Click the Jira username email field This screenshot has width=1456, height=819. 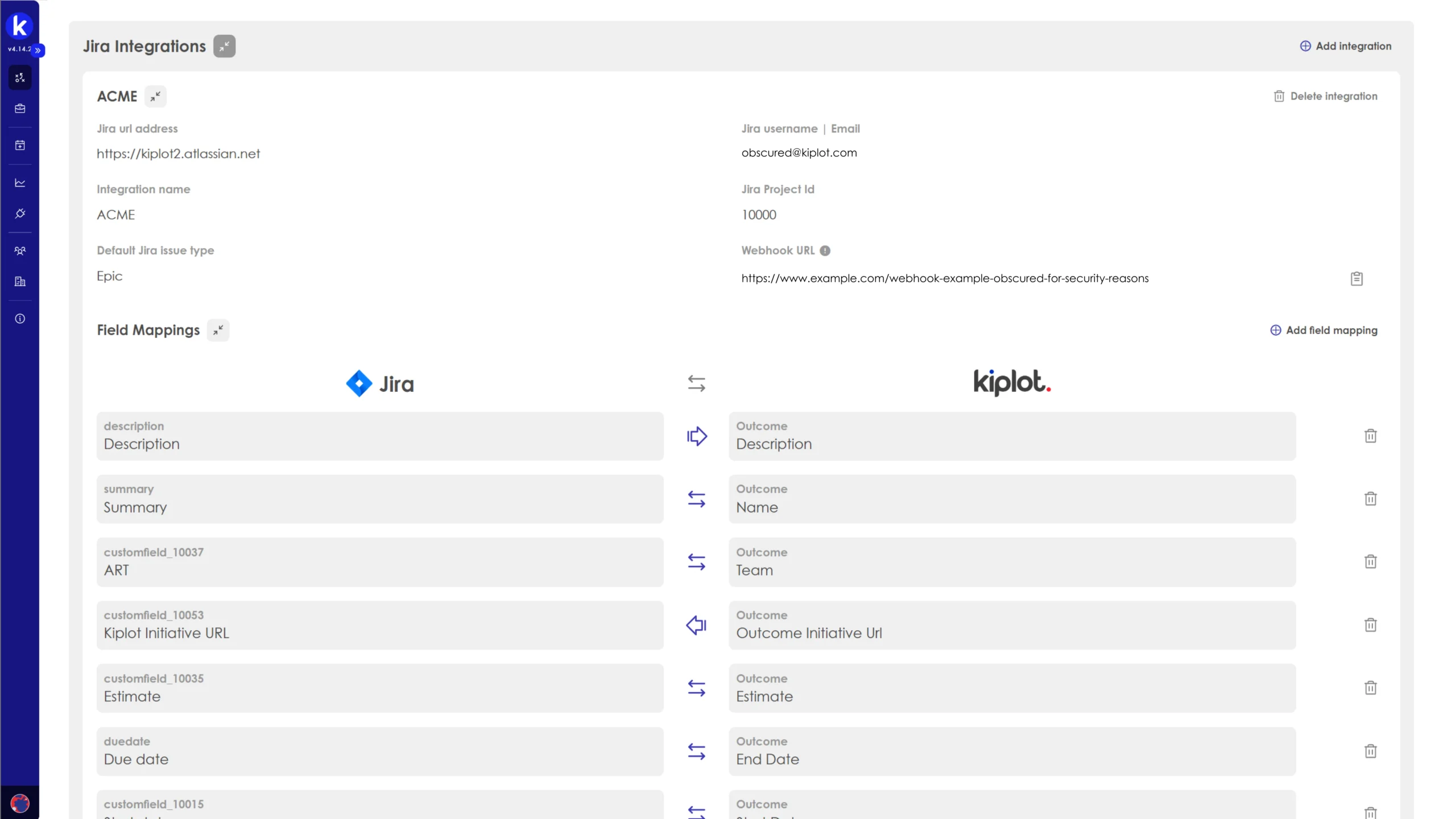[799, 153]
